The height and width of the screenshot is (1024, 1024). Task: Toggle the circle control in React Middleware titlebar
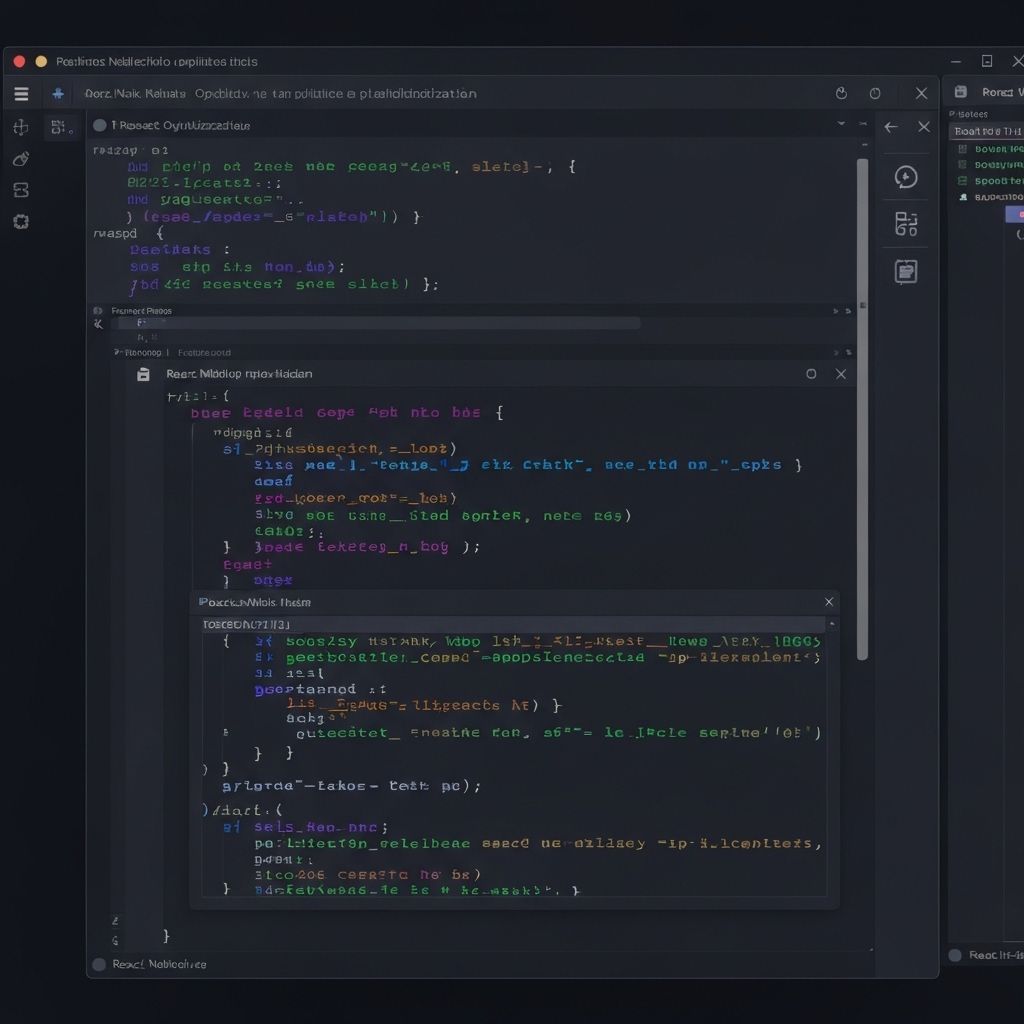click(811, 373)
